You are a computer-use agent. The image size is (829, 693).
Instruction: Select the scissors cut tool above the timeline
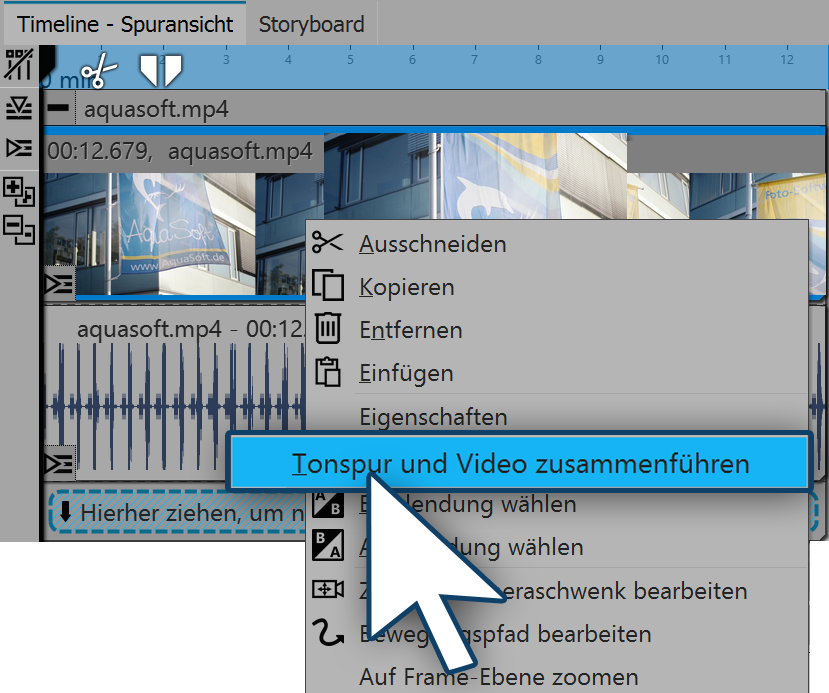(98, 72)
